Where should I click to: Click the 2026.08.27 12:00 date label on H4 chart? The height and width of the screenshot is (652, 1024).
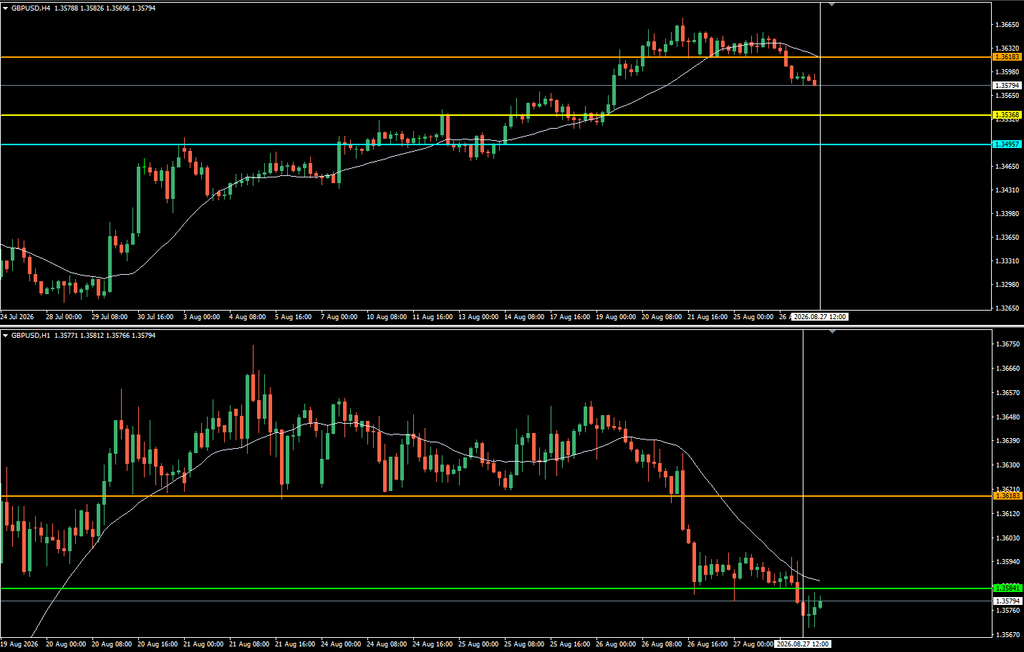(820, 317)
